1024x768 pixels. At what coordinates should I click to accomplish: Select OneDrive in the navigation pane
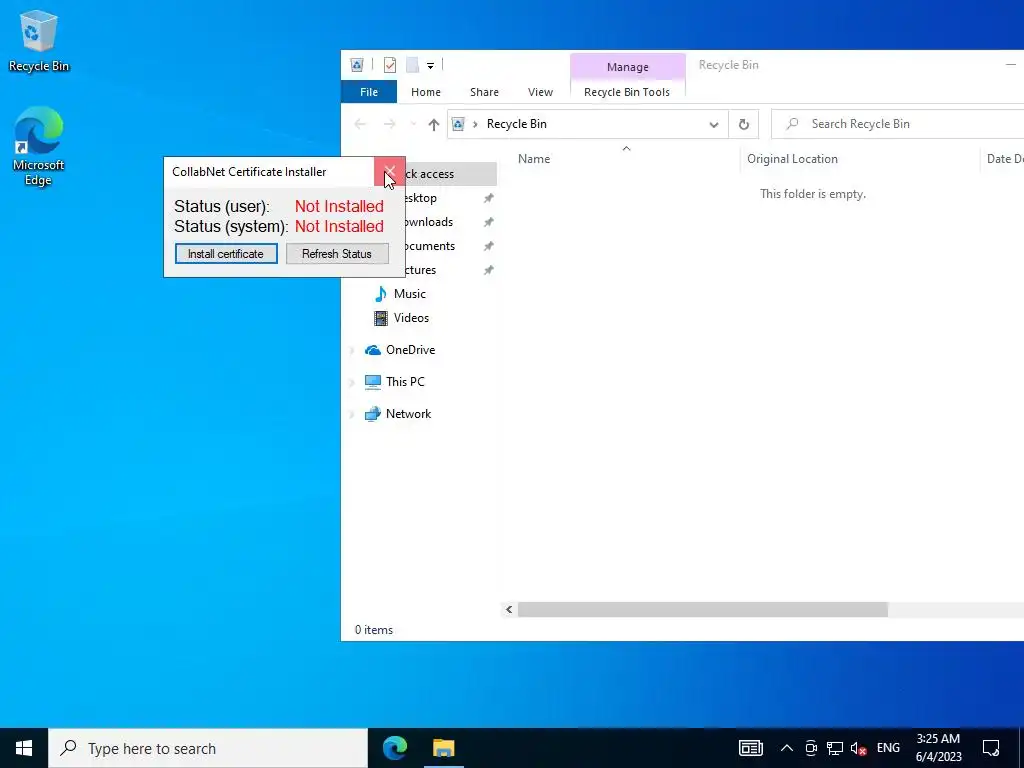pos(410,350)
